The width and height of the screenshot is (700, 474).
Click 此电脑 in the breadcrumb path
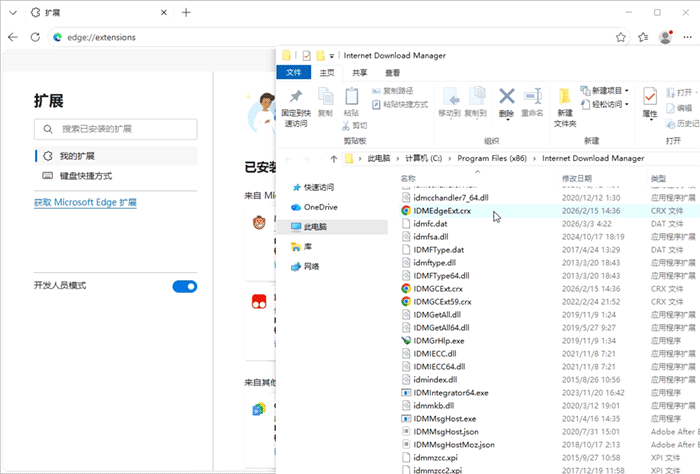click(x=379, y=158)
